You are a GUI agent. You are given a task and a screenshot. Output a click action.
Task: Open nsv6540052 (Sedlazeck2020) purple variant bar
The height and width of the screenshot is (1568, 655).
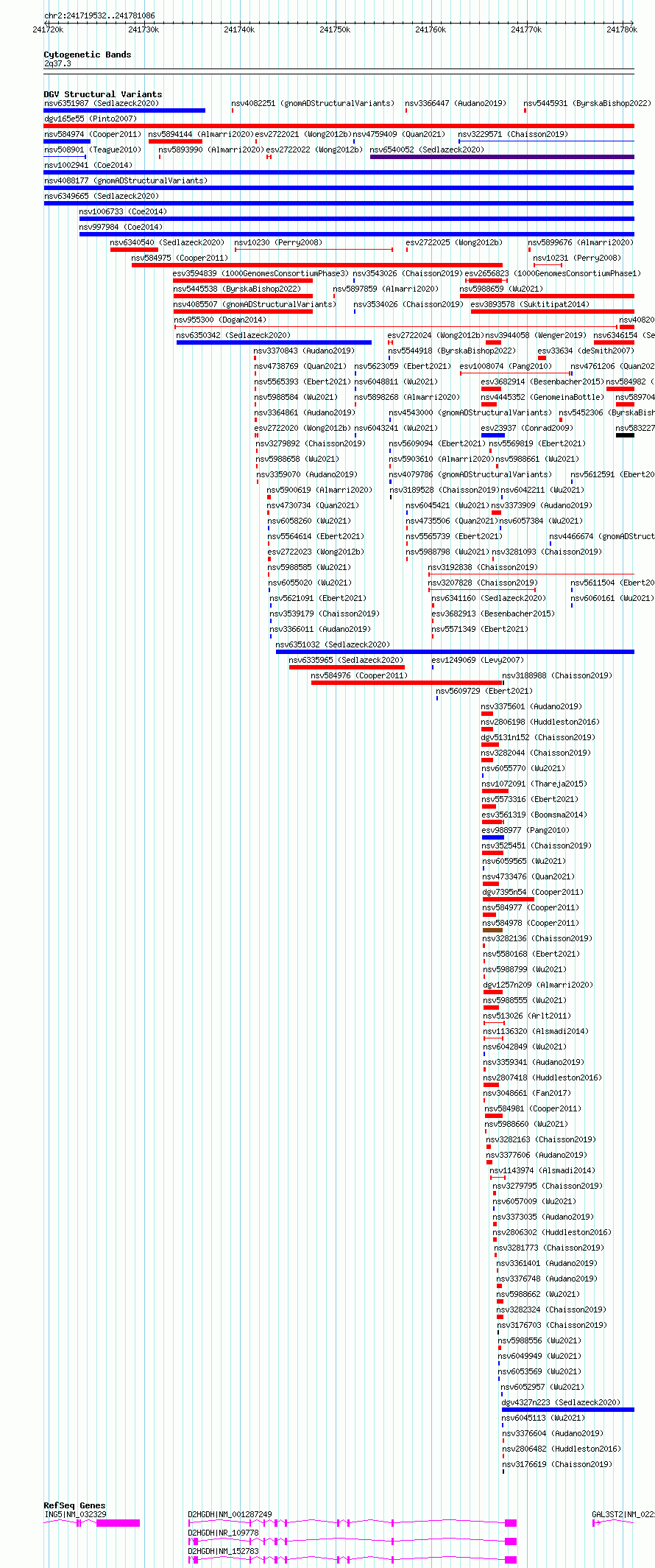(x=502, y=157)
